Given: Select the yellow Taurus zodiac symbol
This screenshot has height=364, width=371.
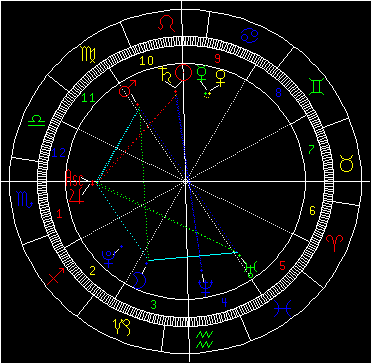Looking at the screenshot, I should coord(346,163).
